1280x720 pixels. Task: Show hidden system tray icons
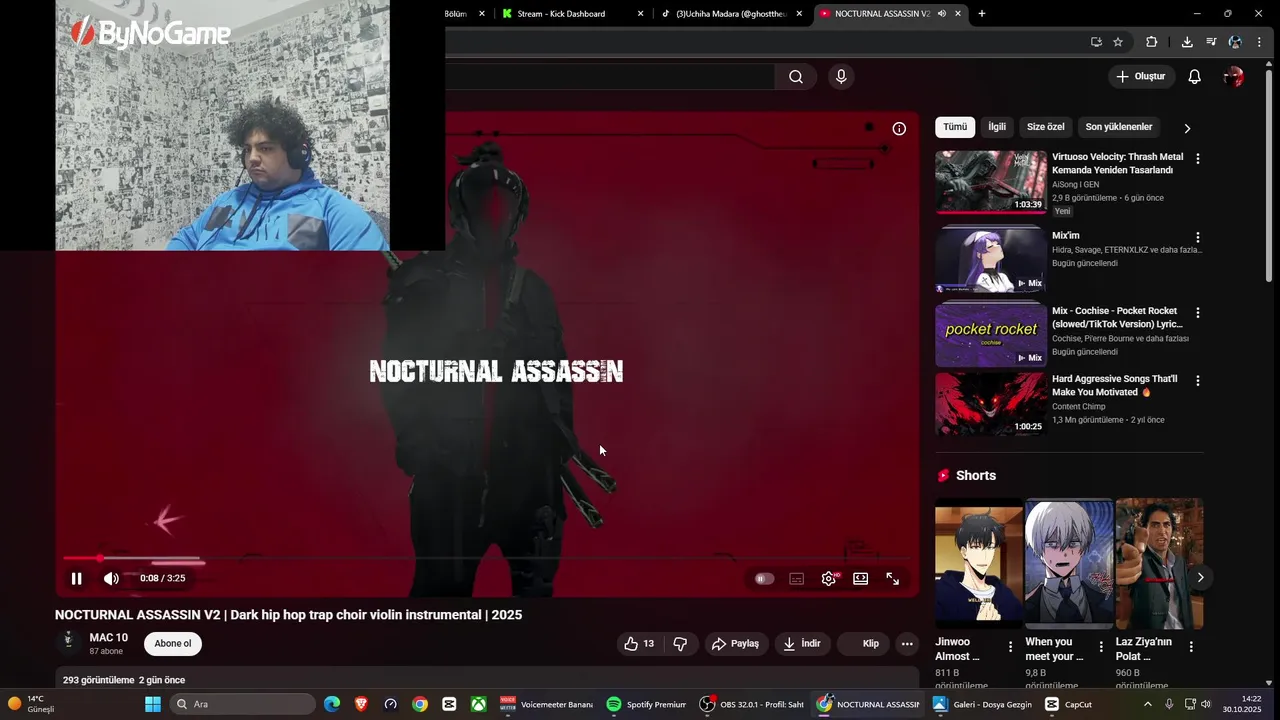(1147, 704)
